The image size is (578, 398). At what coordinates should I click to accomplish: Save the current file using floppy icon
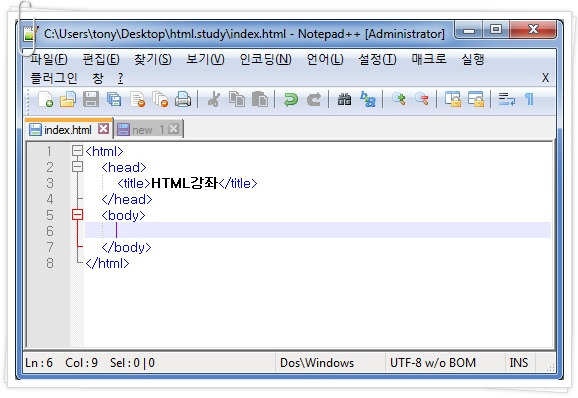pyautogui.click(x=91, y=99)
